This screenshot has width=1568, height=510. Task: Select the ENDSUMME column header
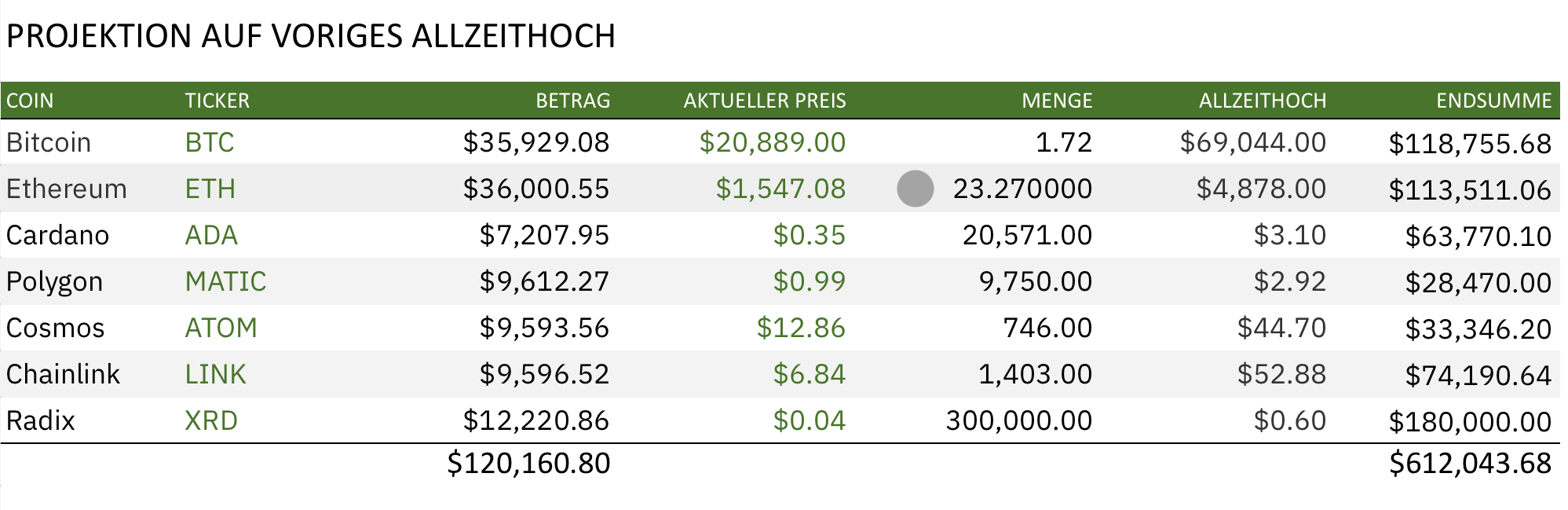point(1493,101)
